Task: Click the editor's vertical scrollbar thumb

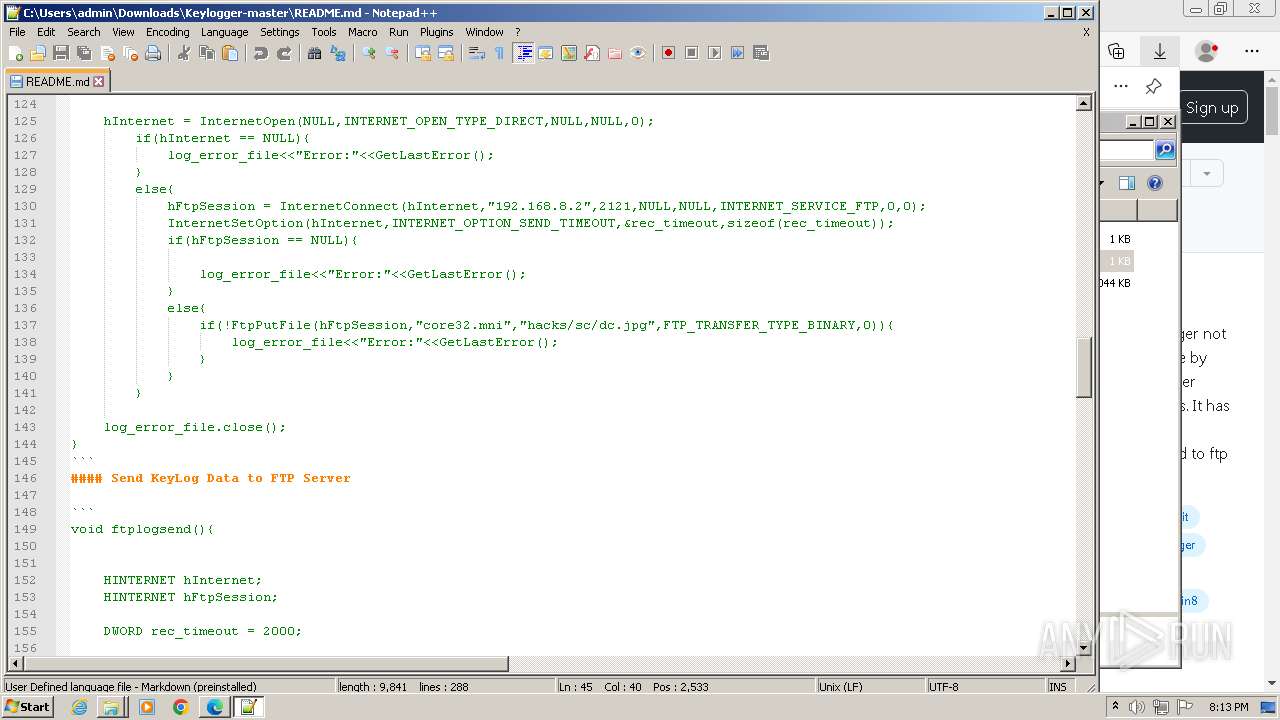Action: tap(1084, 368)
